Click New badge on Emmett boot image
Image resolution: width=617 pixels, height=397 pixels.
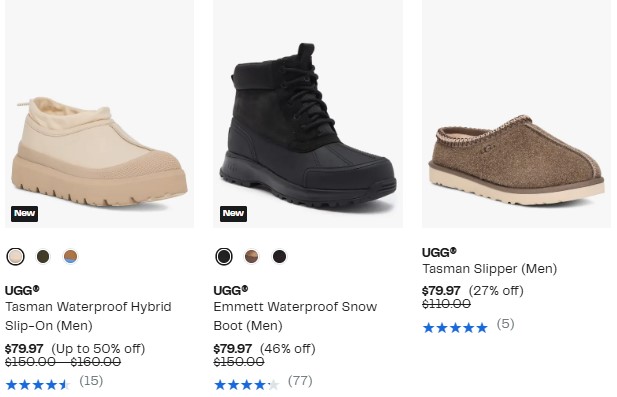click(233, 214)
